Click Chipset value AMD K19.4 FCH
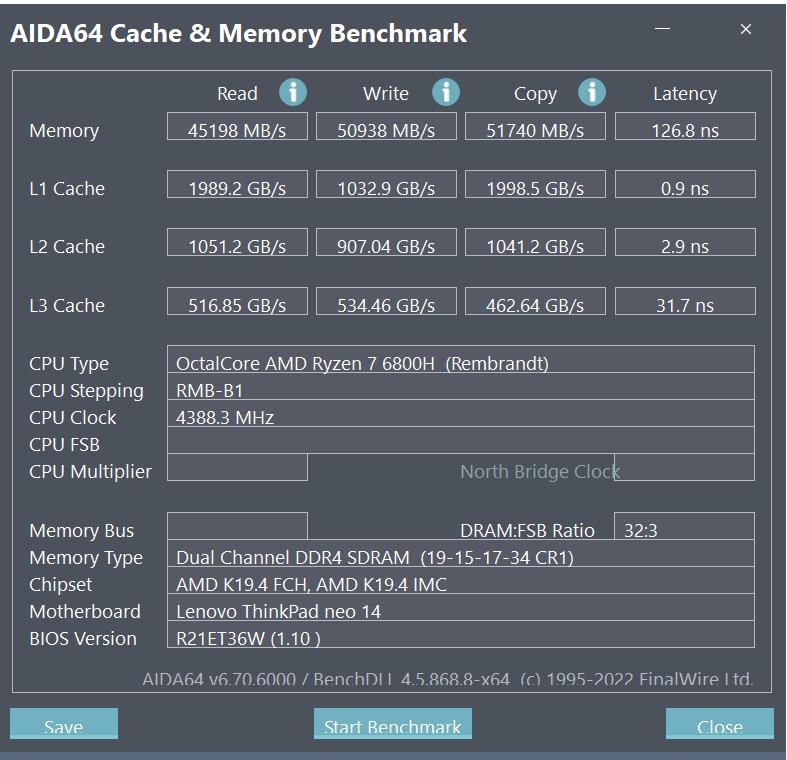 [461, 581]
